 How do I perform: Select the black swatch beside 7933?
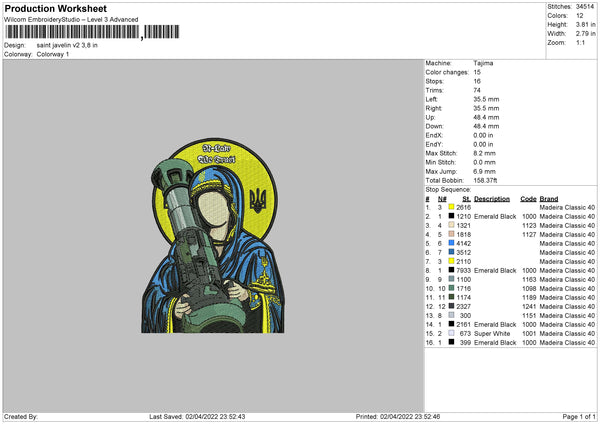pos(451,270)
